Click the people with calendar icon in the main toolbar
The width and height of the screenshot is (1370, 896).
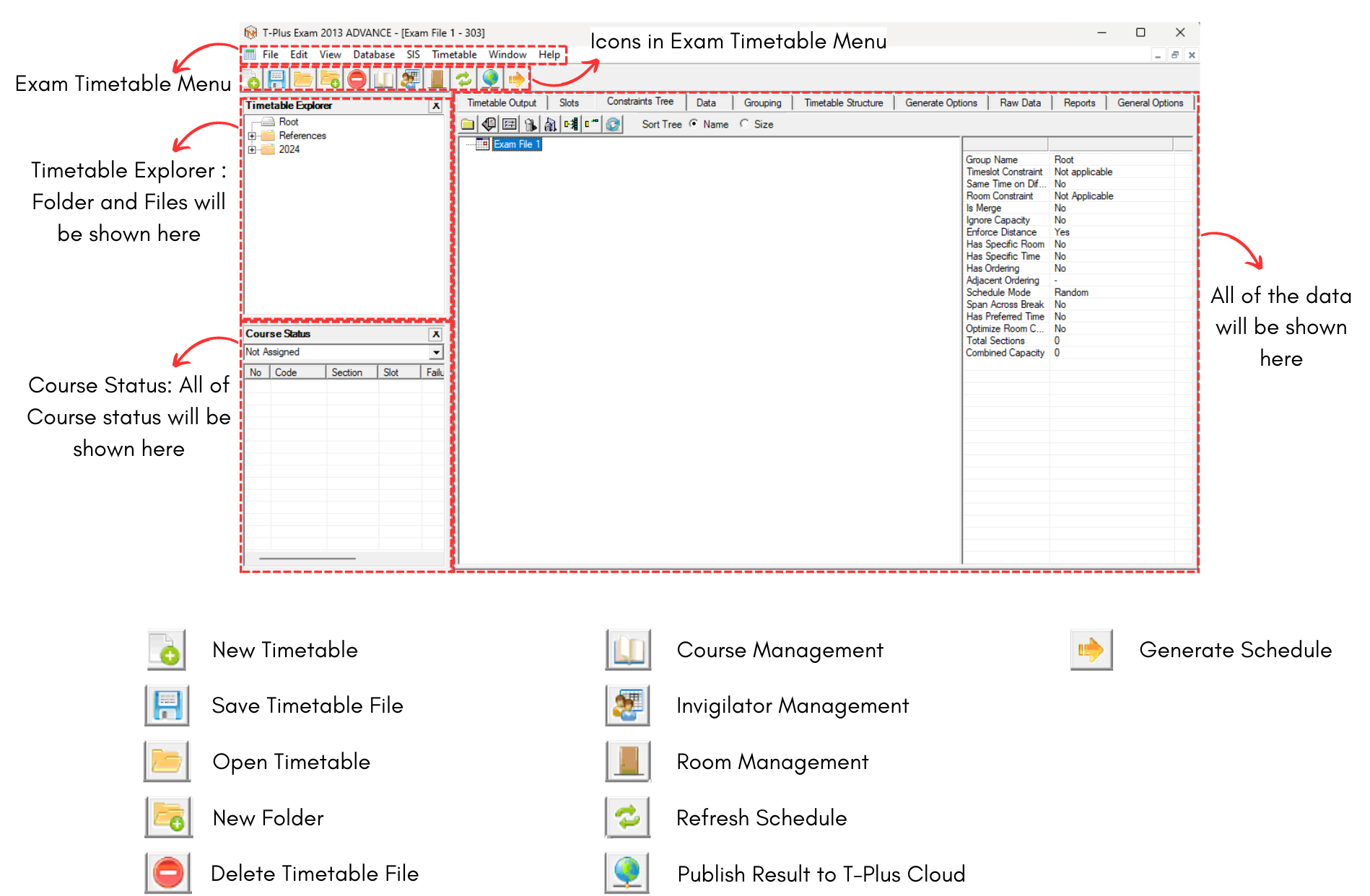410,79
